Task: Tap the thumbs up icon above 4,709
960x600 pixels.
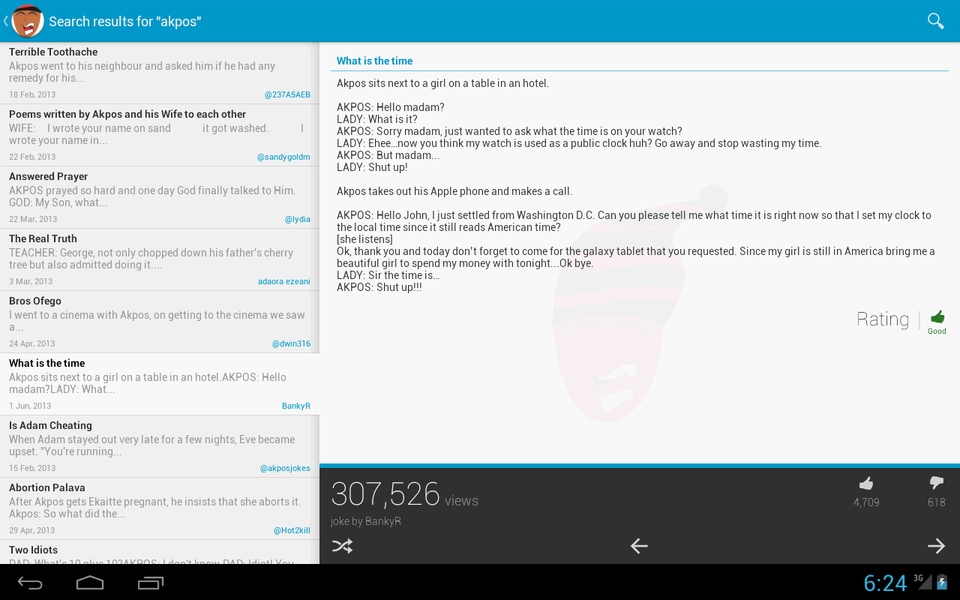Action: [x=866, y=484]
